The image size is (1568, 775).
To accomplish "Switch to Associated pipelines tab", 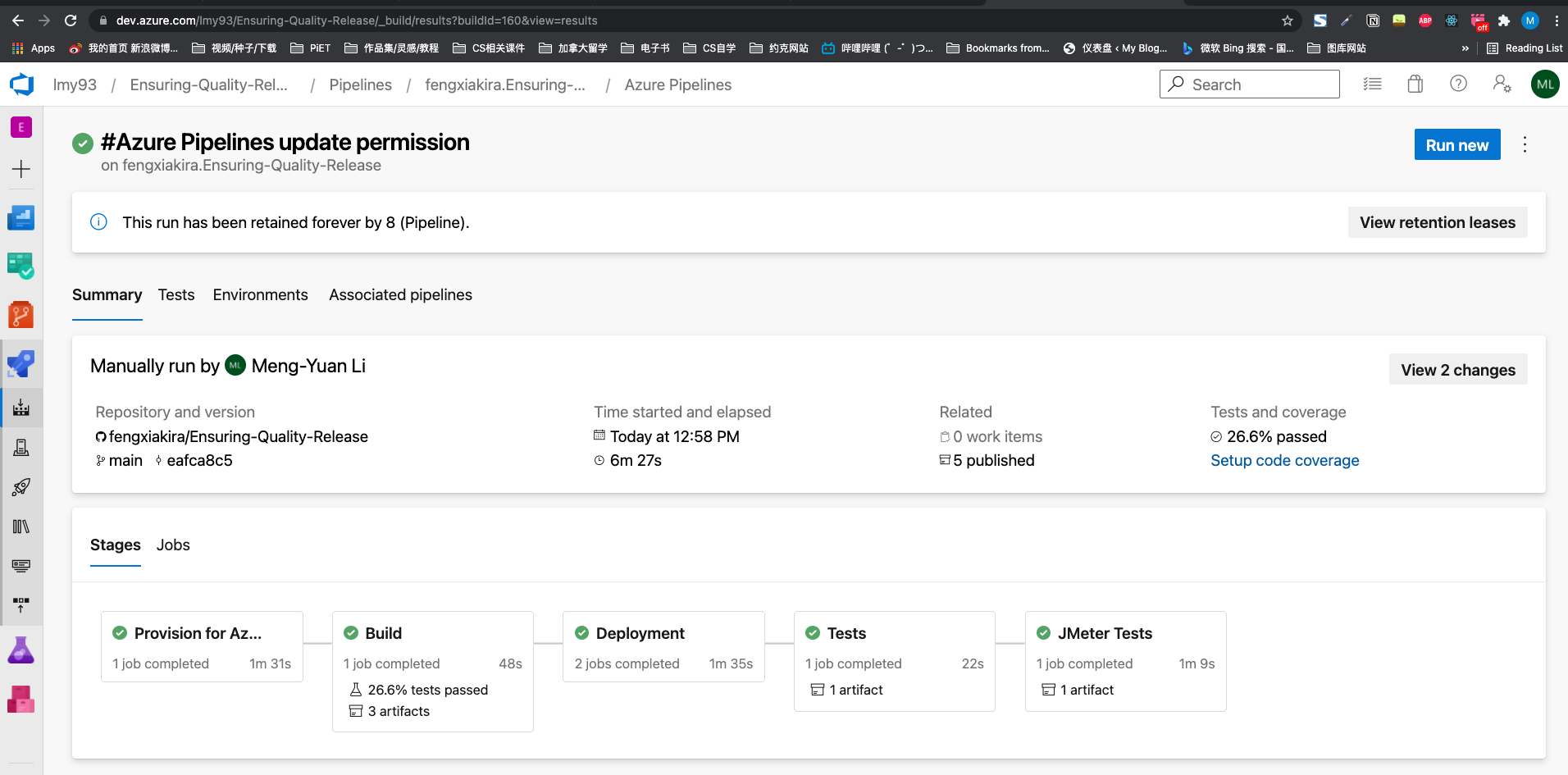I will pos(401,294).
